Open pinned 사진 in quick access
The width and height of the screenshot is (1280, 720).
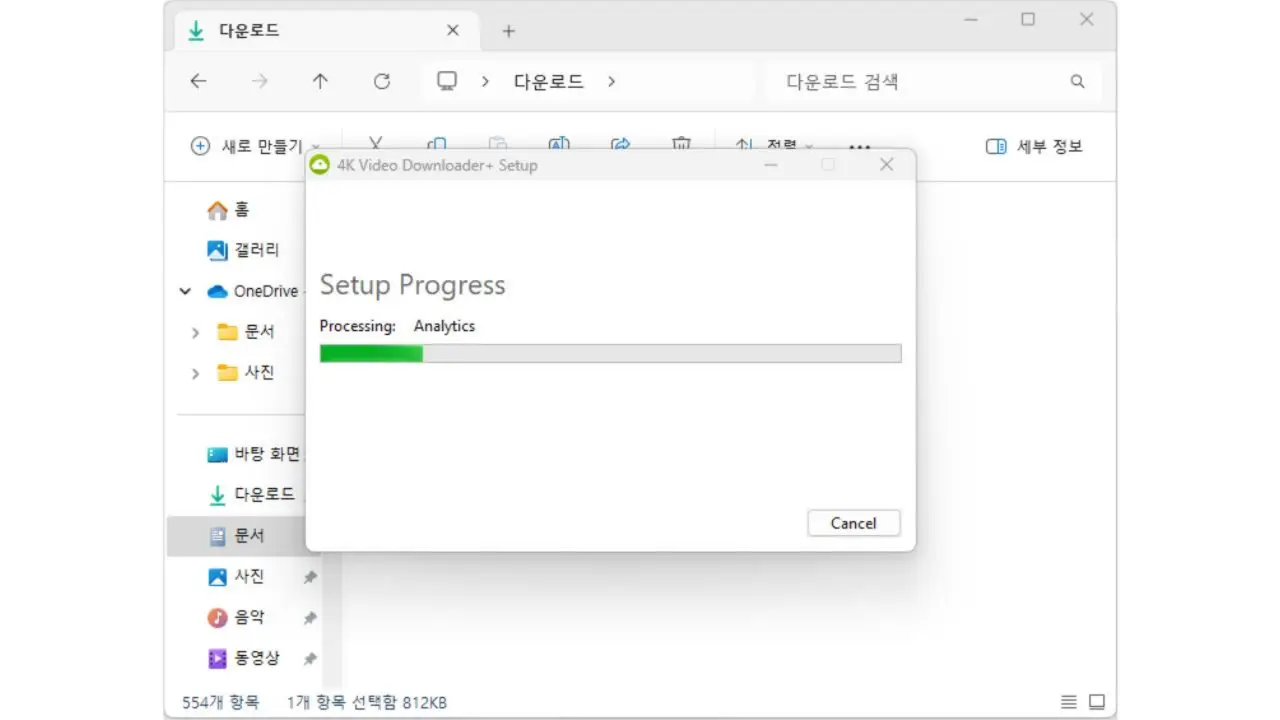tap(236, 577)
